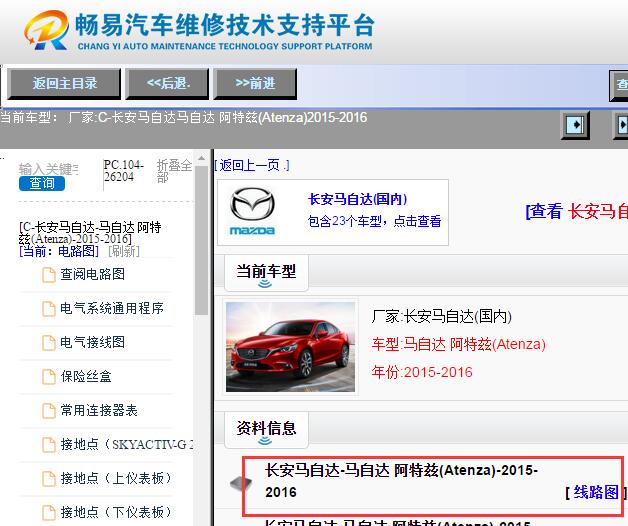Click the document icon beside 接地点（上仪表板）
The height and width of the screenshot is (526, 628).
click(x=49, y=479)
